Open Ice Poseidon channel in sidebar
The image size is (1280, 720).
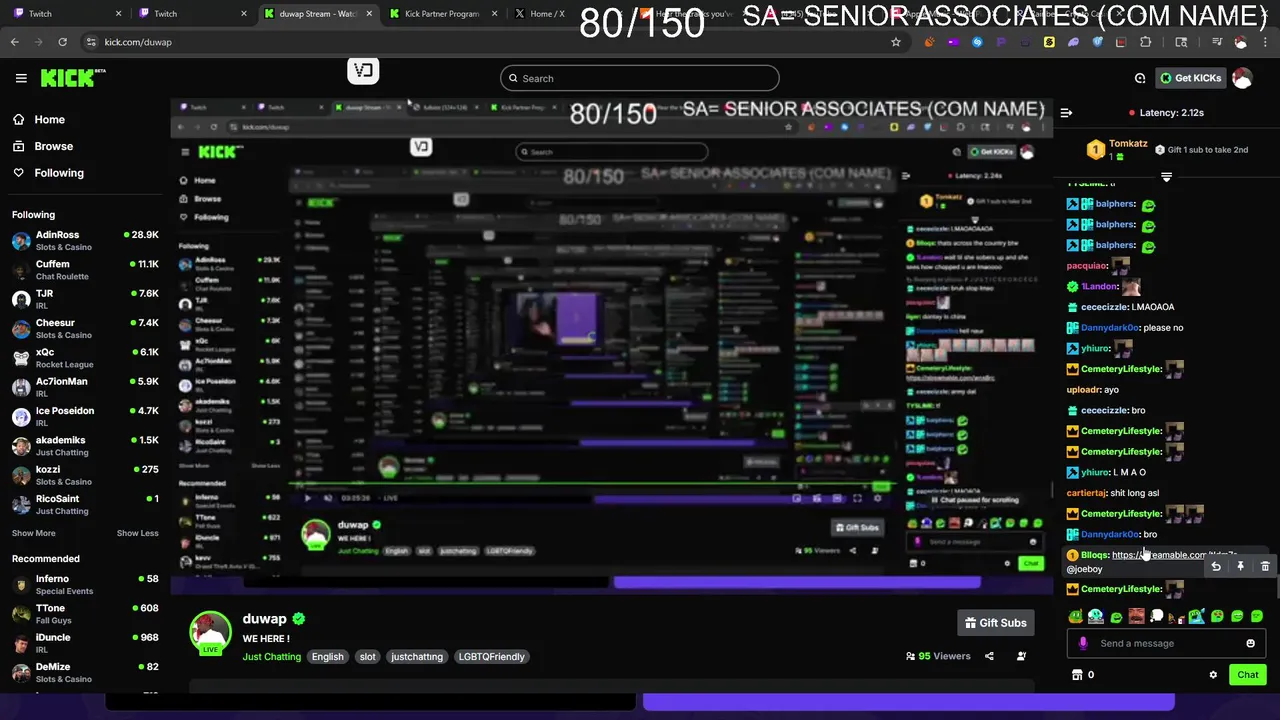85,416
